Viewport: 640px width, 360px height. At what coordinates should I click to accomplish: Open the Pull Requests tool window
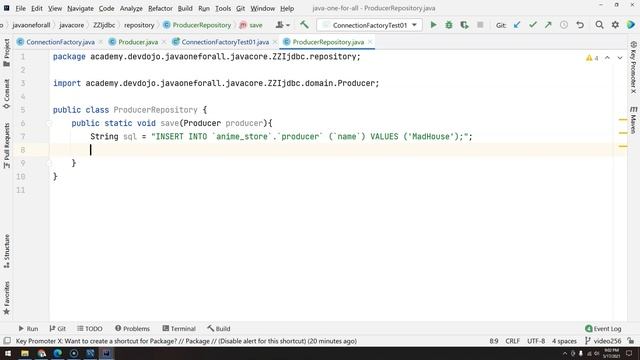[x=7, y=146]
